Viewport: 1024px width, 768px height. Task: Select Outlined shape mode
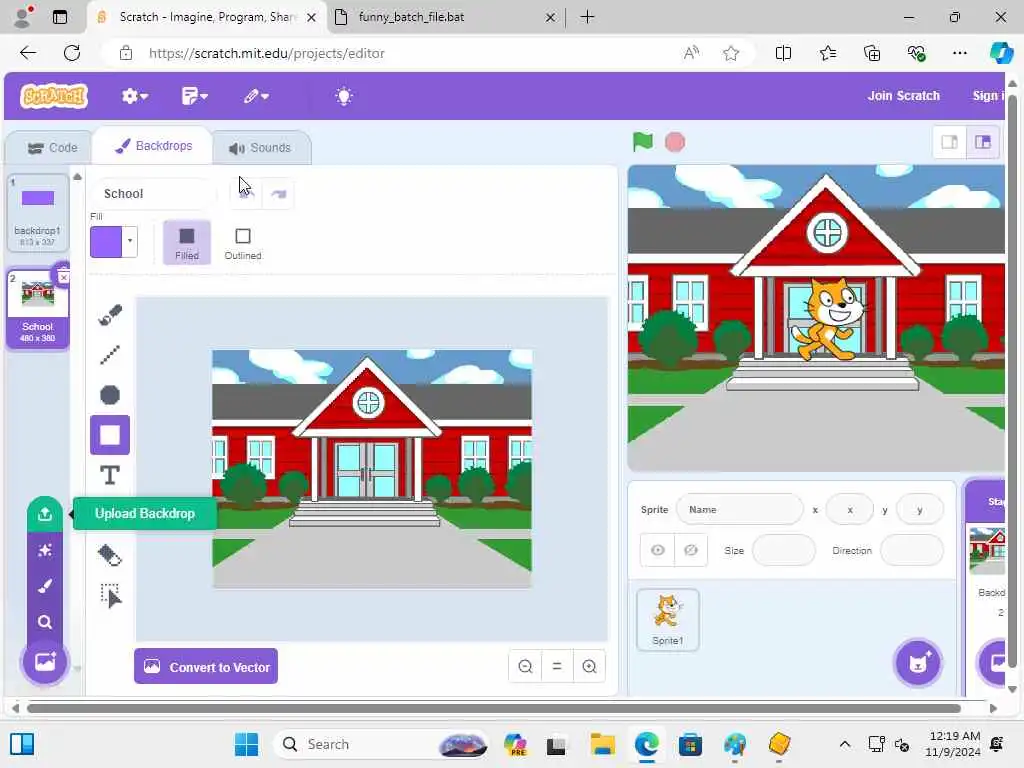click(x=243, y=242)
